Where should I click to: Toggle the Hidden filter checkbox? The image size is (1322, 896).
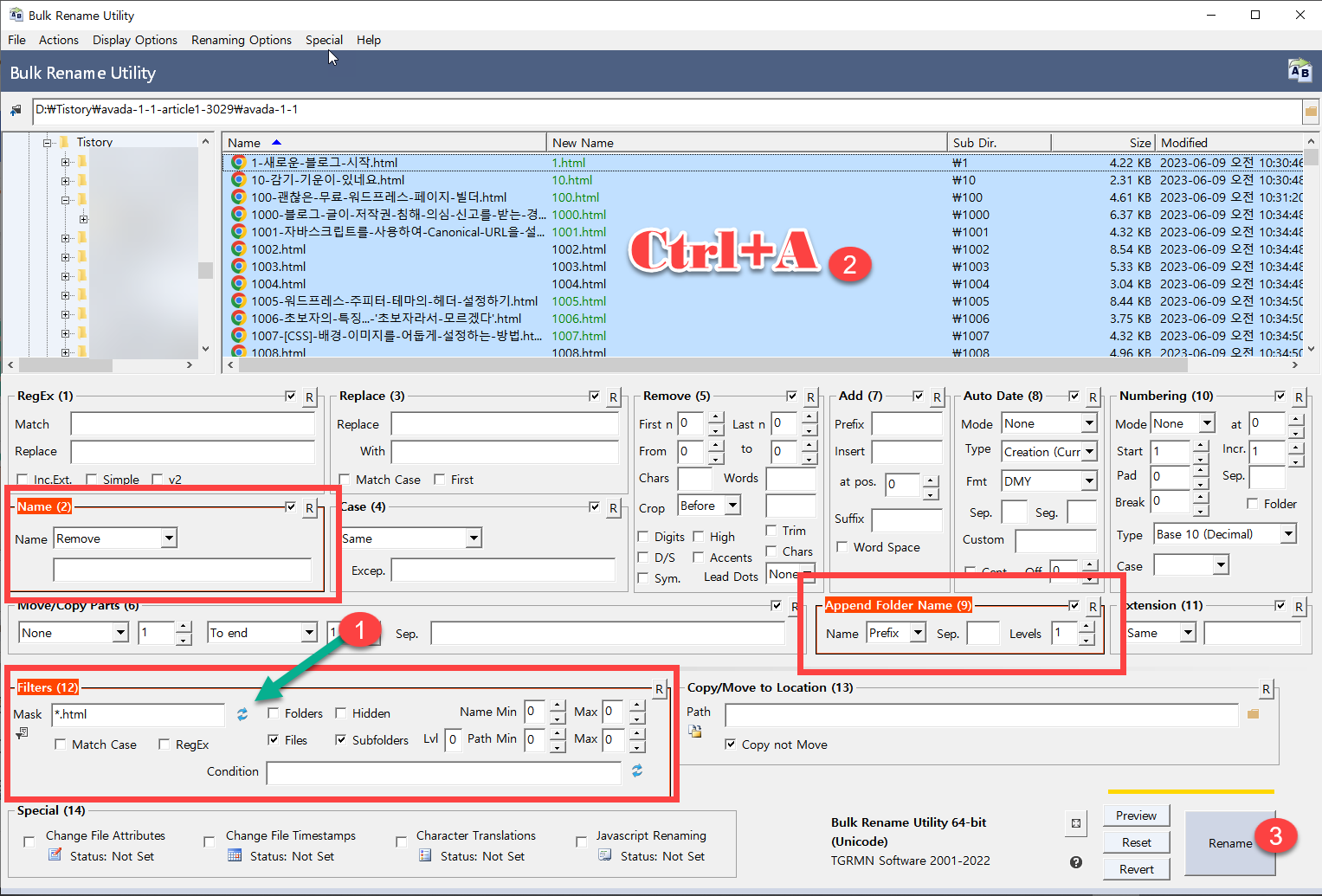(x=341, y=713)
